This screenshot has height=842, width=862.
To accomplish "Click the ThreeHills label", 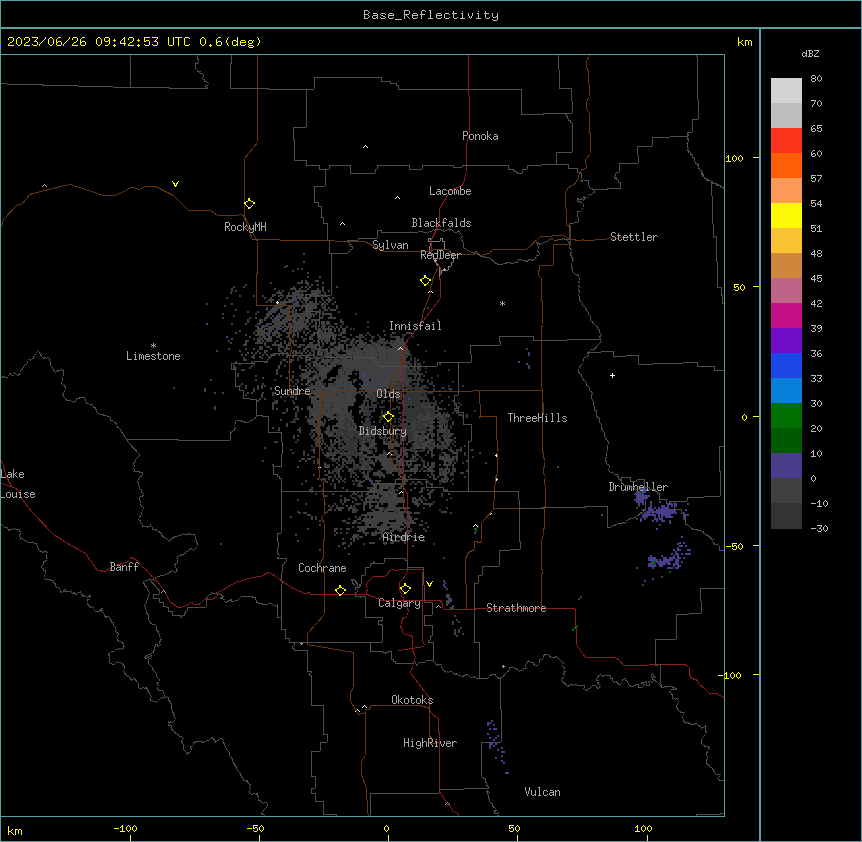I will tap(537, 418).
